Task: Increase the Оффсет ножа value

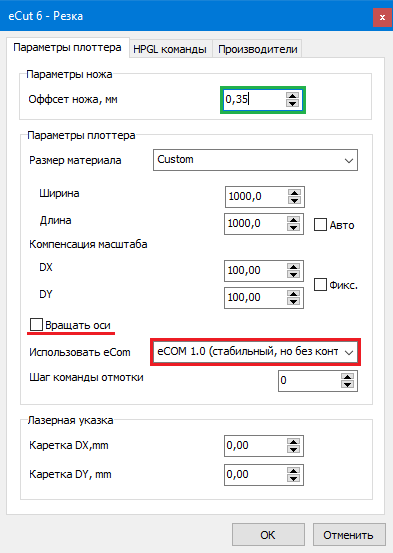Action: (x=292, y=96)
